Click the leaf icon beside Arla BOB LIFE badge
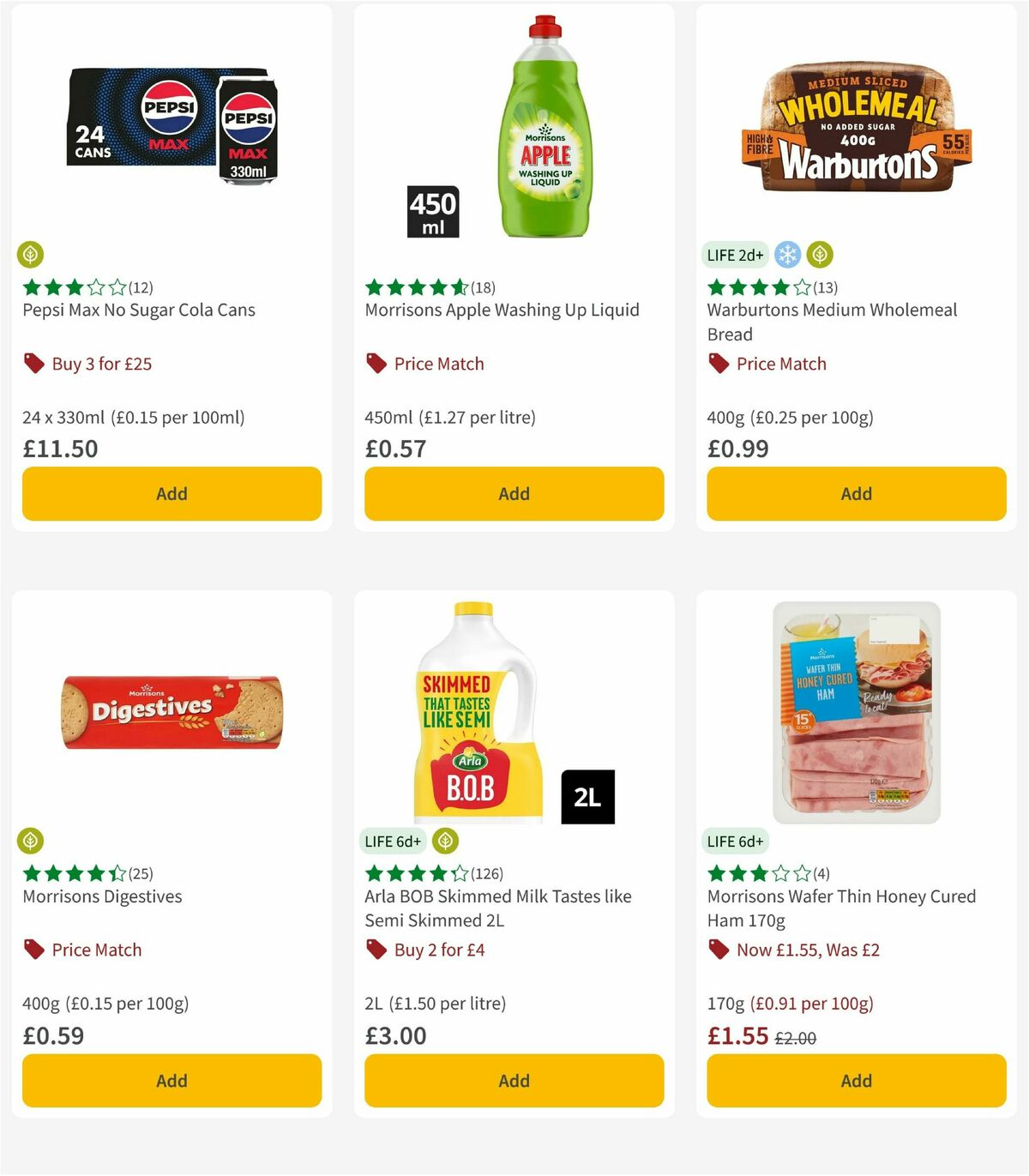This screenshot has height=1176, width=1029. [x=445, y=841]
